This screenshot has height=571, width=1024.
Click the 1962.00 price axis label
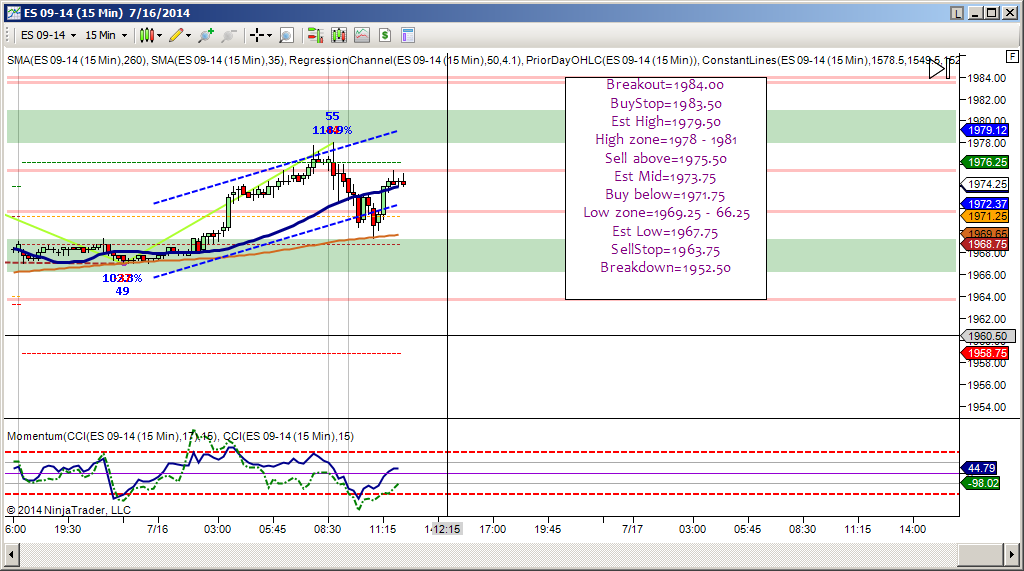pyautogui.click(x=987, y=319)
